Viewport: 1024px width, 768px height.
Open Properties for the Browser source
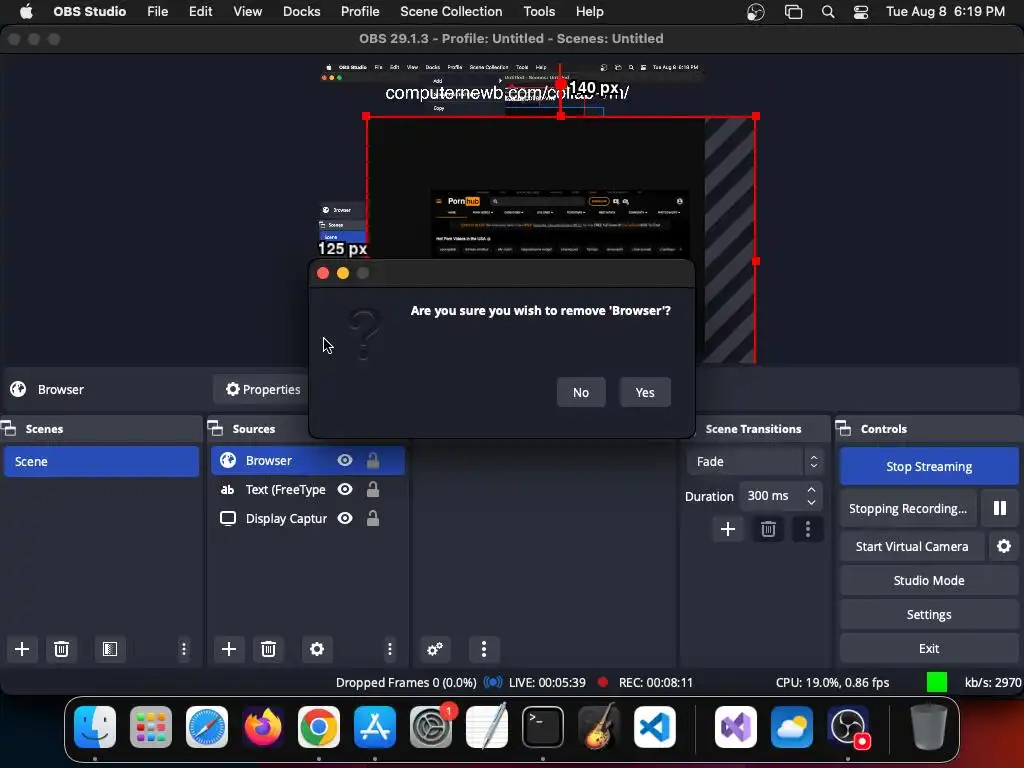[263, 389]
